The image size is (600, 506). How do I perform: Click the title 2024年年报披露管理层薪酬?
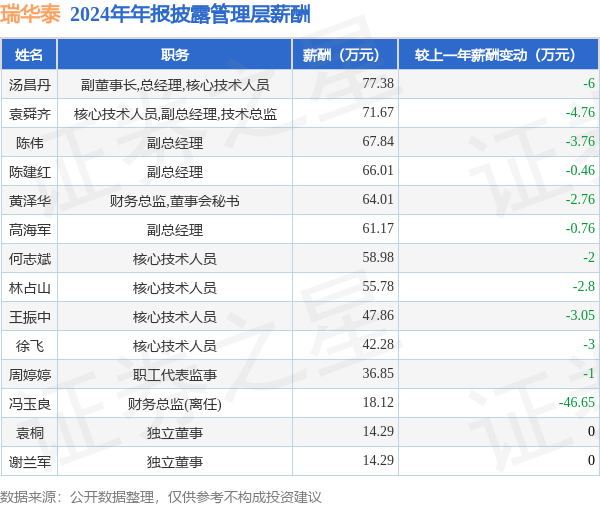[190, 15]
